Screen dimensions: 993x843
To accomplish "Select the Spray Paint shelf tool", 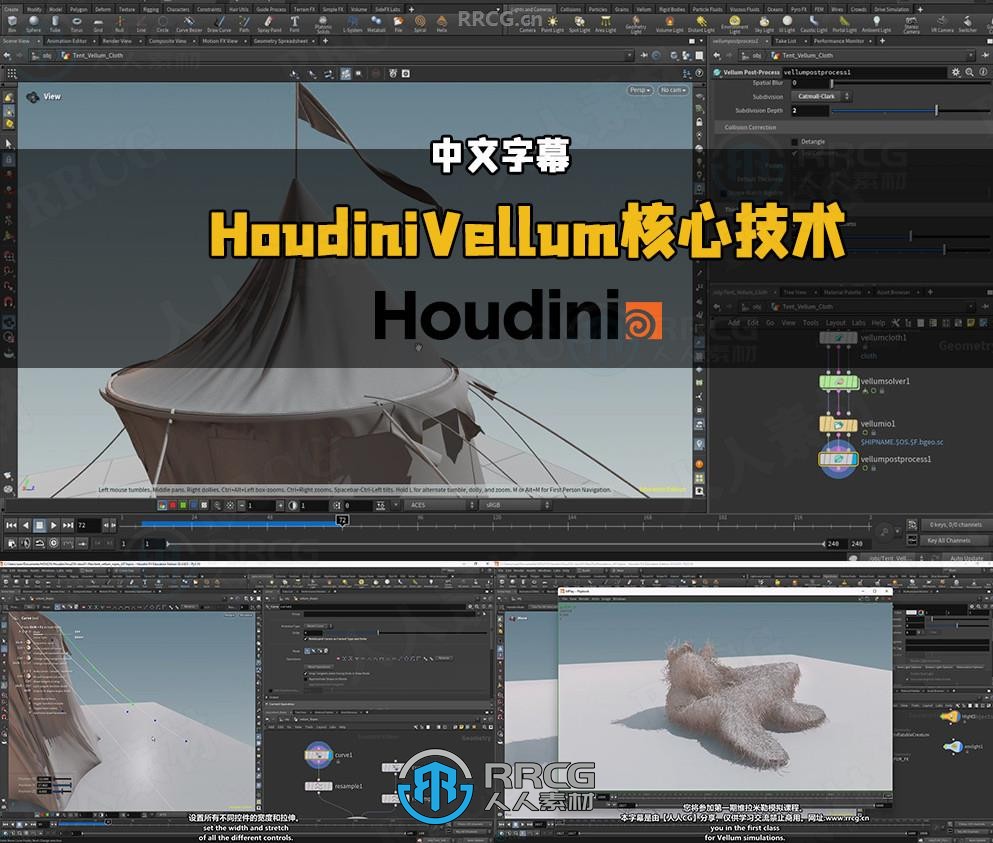I will (269, 24).
